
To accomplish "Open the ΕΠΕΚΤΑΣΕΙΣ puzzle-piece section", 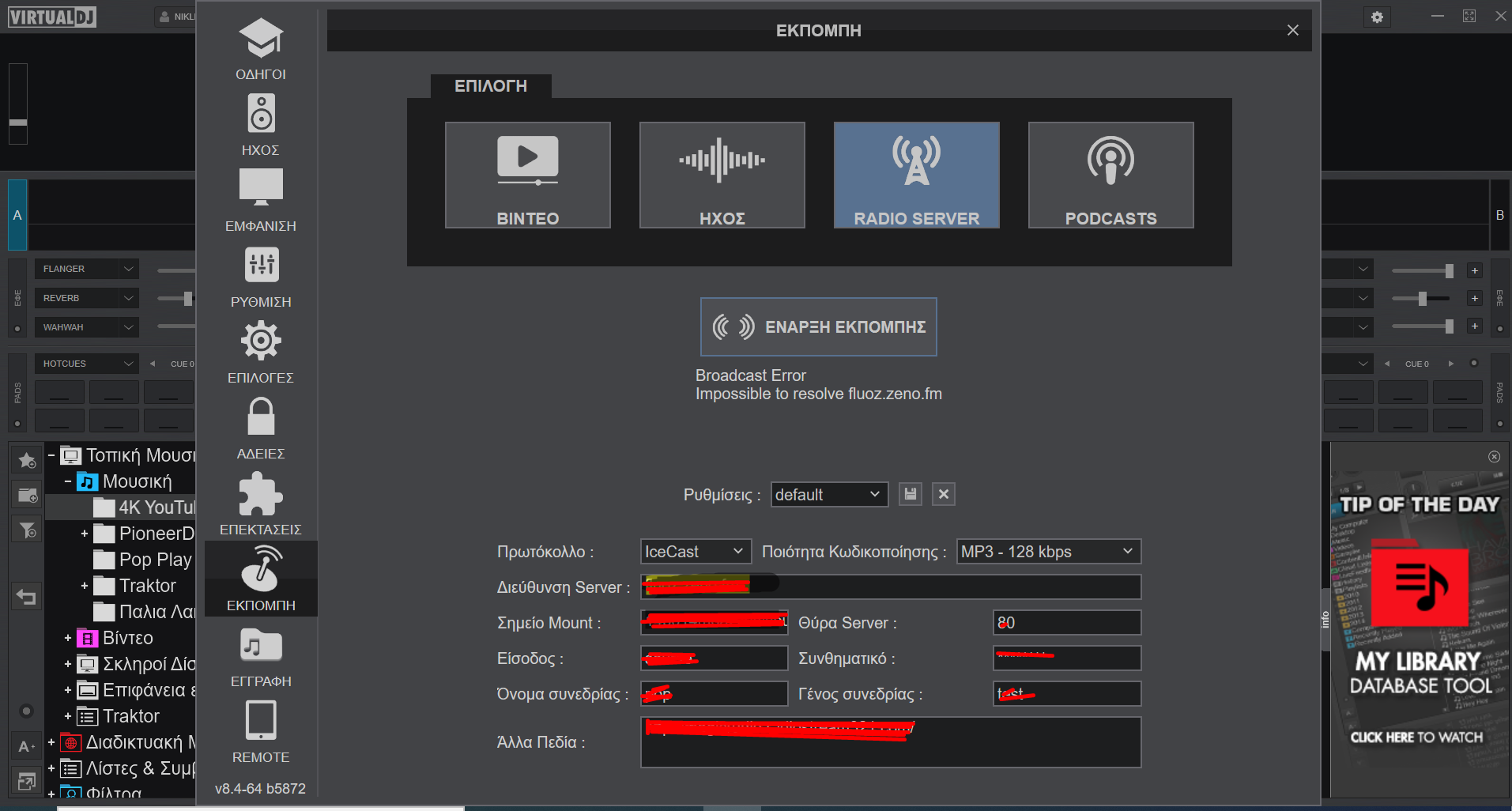I will tap(261, 504).
